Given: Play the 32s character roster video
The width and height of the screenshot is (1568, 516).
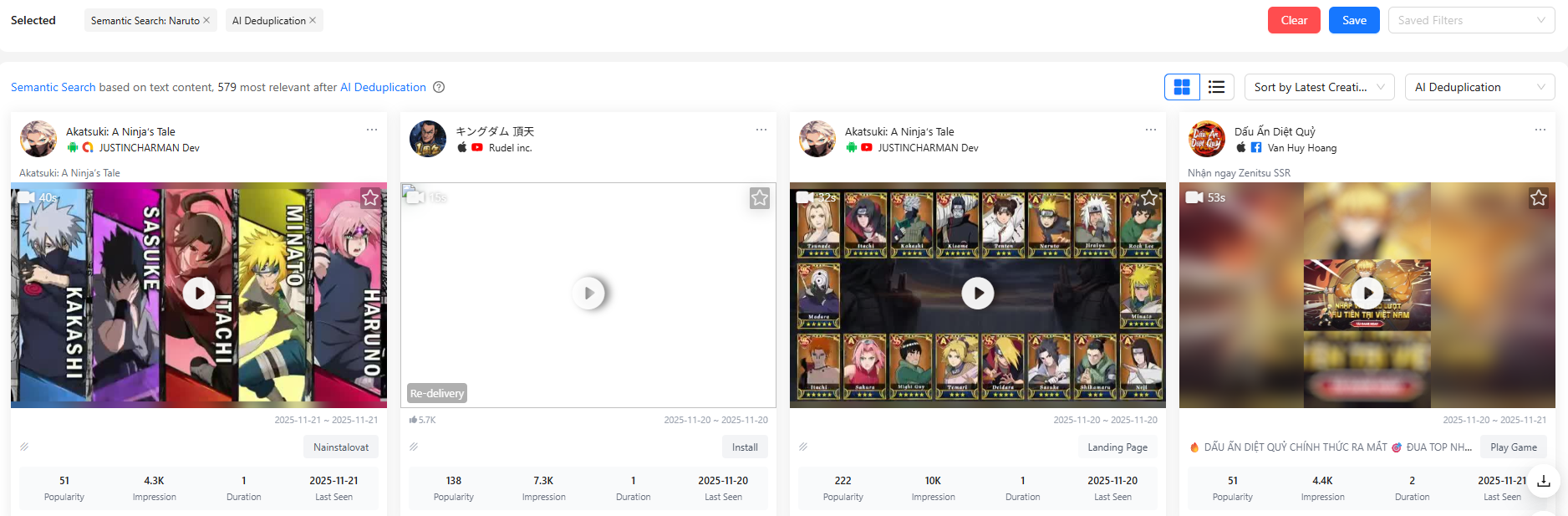Looking at the screenshot, I should (x=978, y=293).
